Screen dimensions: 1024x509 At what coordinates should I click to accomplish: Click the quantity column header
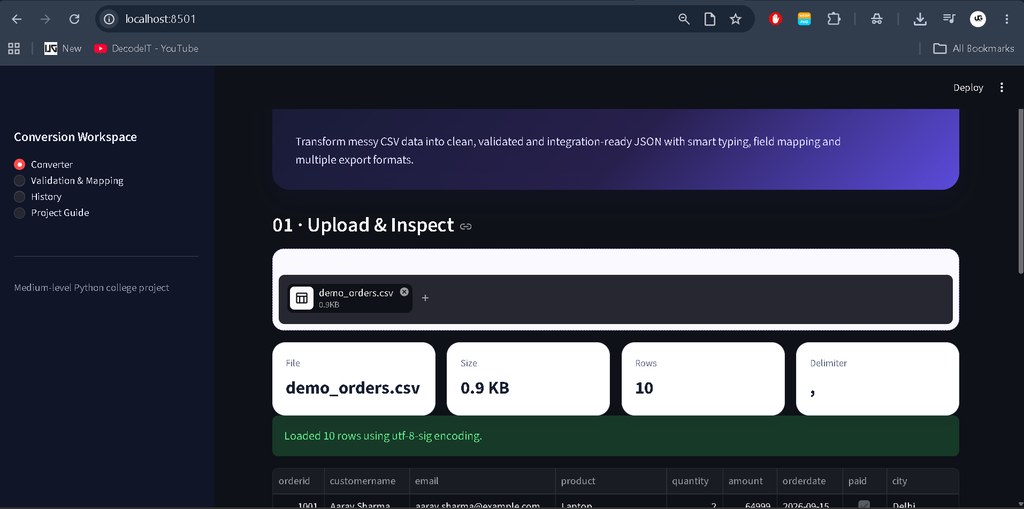(695, 481)
